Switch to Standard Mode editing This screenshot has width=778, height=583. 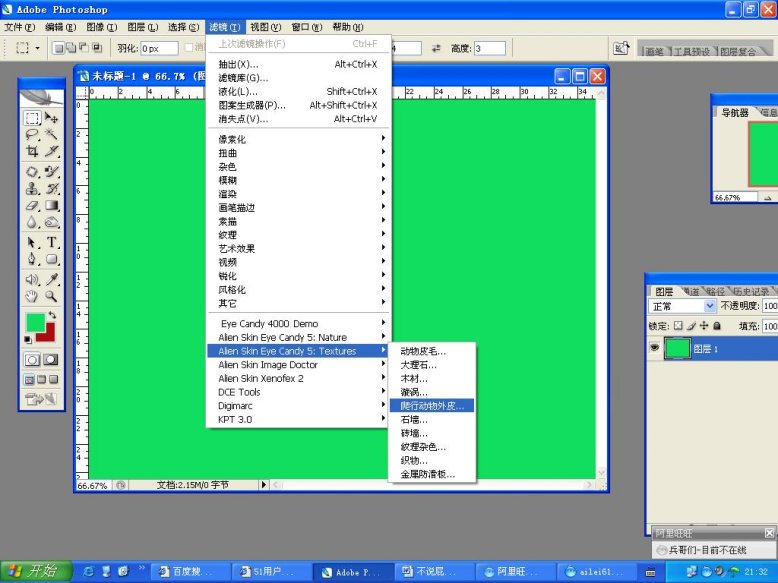32,360
